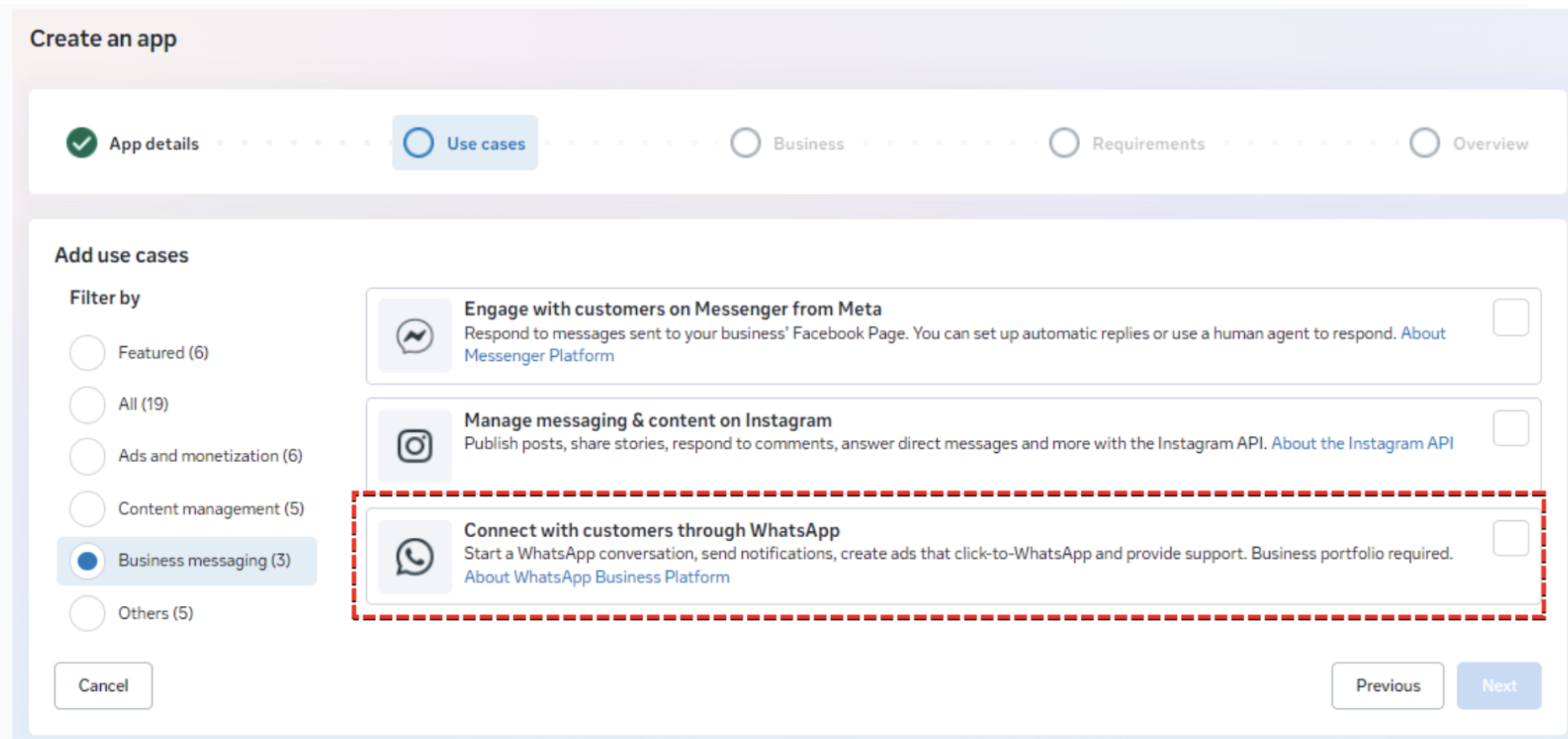Jump to the Business step
The image size is (1568, 739).
[x=787, y=143]
